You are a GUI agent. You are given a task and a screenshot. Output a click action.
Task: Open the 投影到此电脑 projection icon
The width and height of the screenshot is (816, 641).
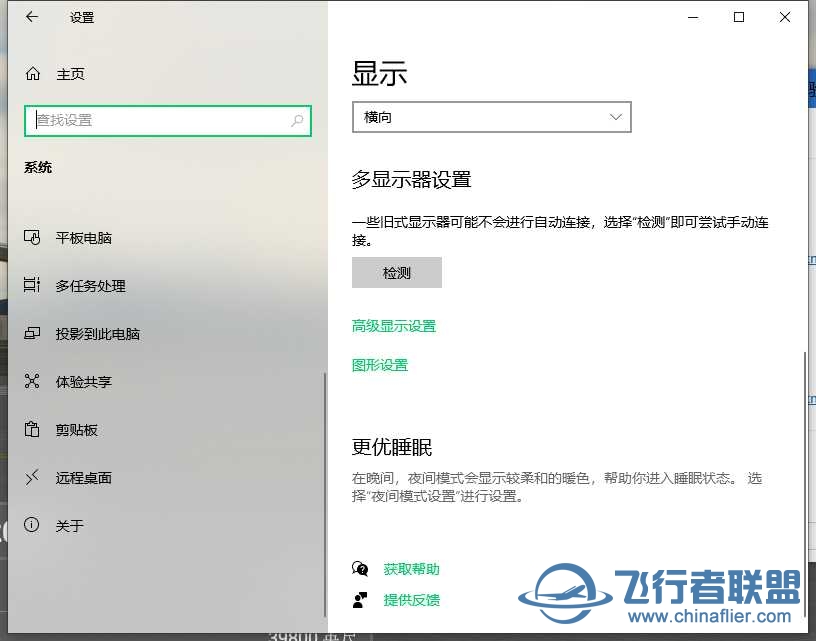31,334
